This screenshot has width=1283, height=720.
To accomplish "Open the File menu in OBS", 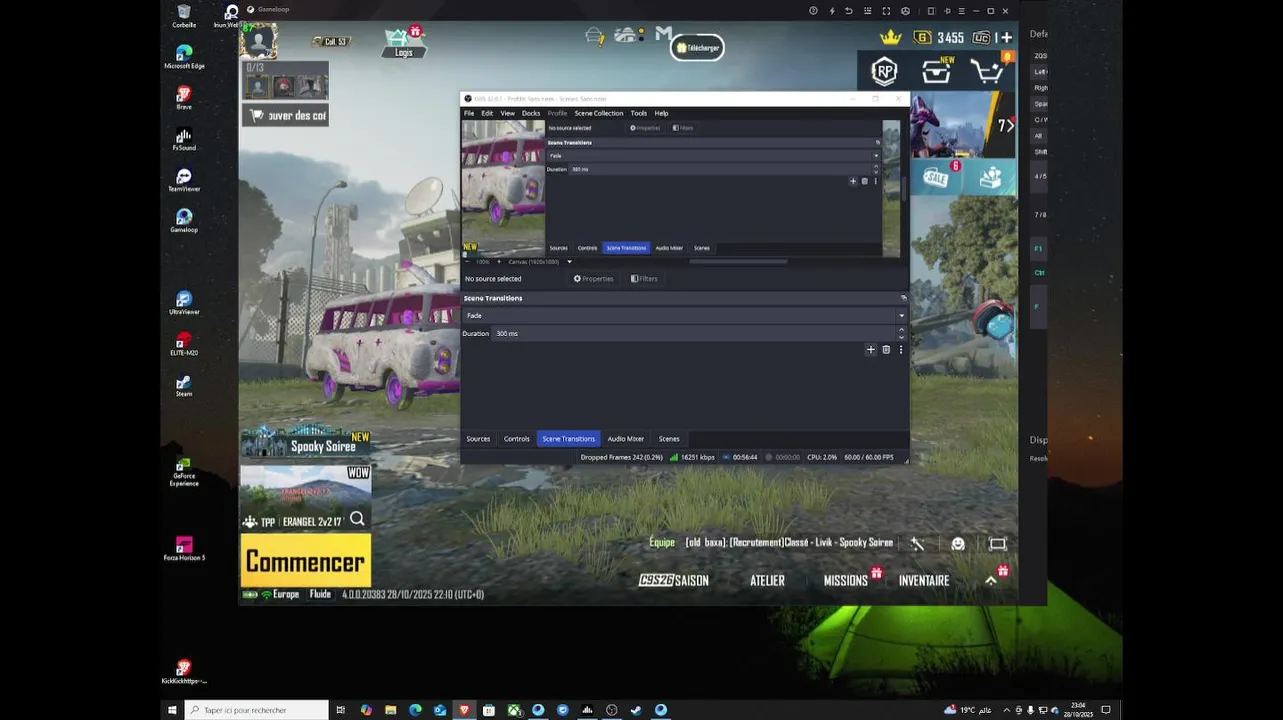I will pyautogui.click(x=469, y=113).
